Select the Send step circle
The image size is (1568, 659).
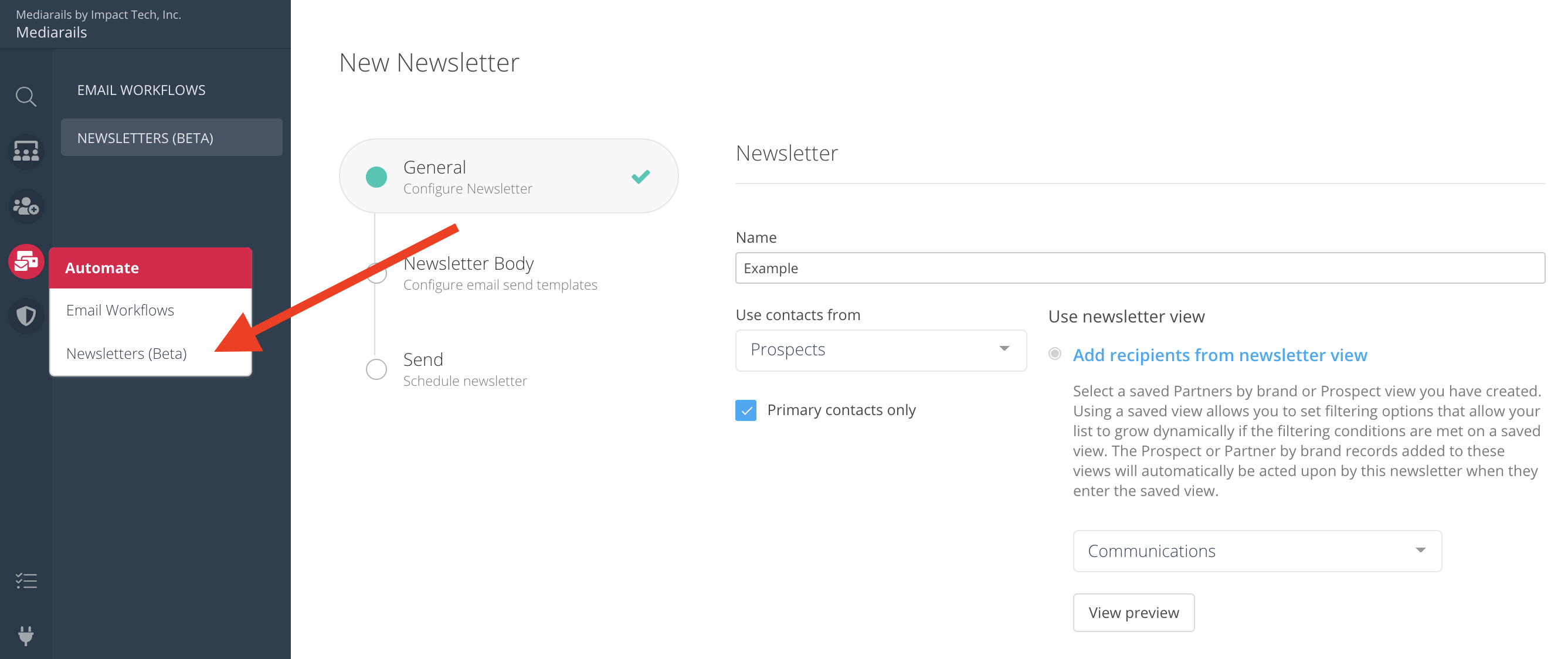(376, 369)
